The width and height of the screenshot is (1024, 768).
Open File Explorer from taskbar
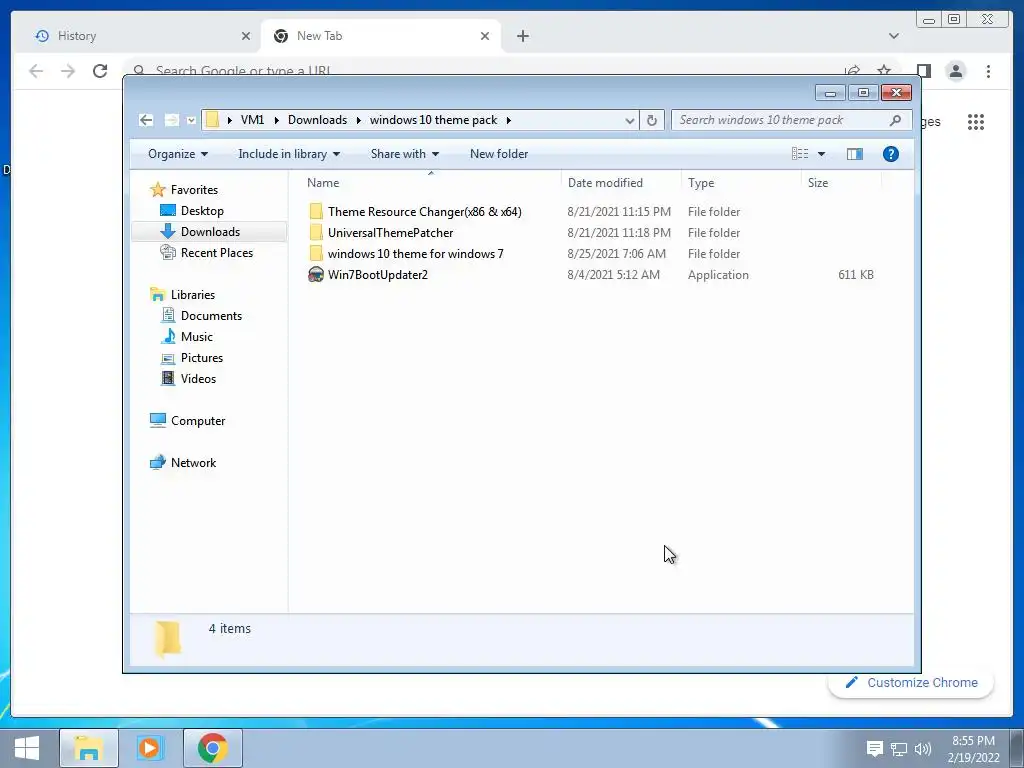89,748
